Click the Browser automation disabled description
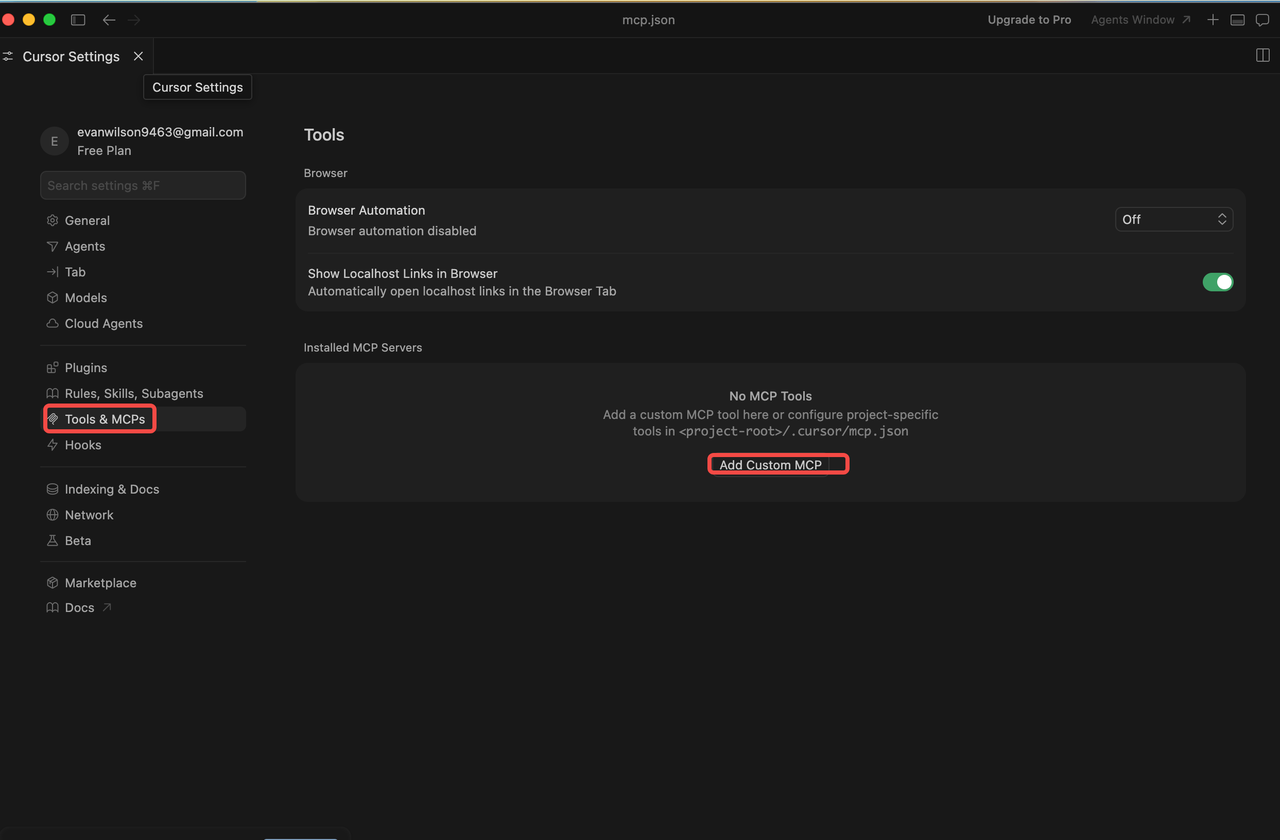1280x840 pixels. pos(392,231)
